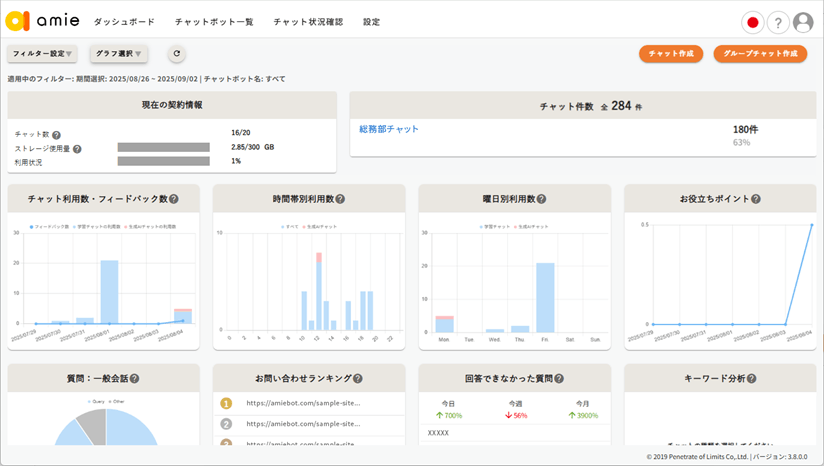The width and height of the screenshot is (824, 466).
Task: Click help icon beside 曜日別利用数 title
Action: click(541, 199)
